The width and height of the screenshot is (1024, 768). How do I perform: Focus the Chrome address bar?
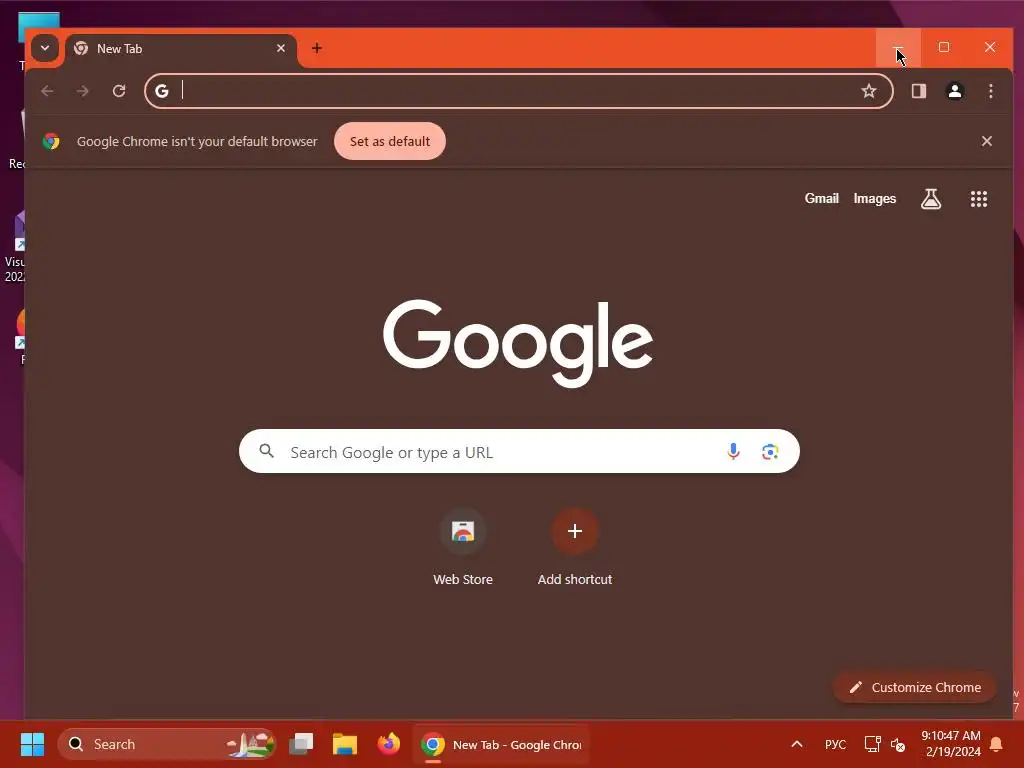click(519, 91)
